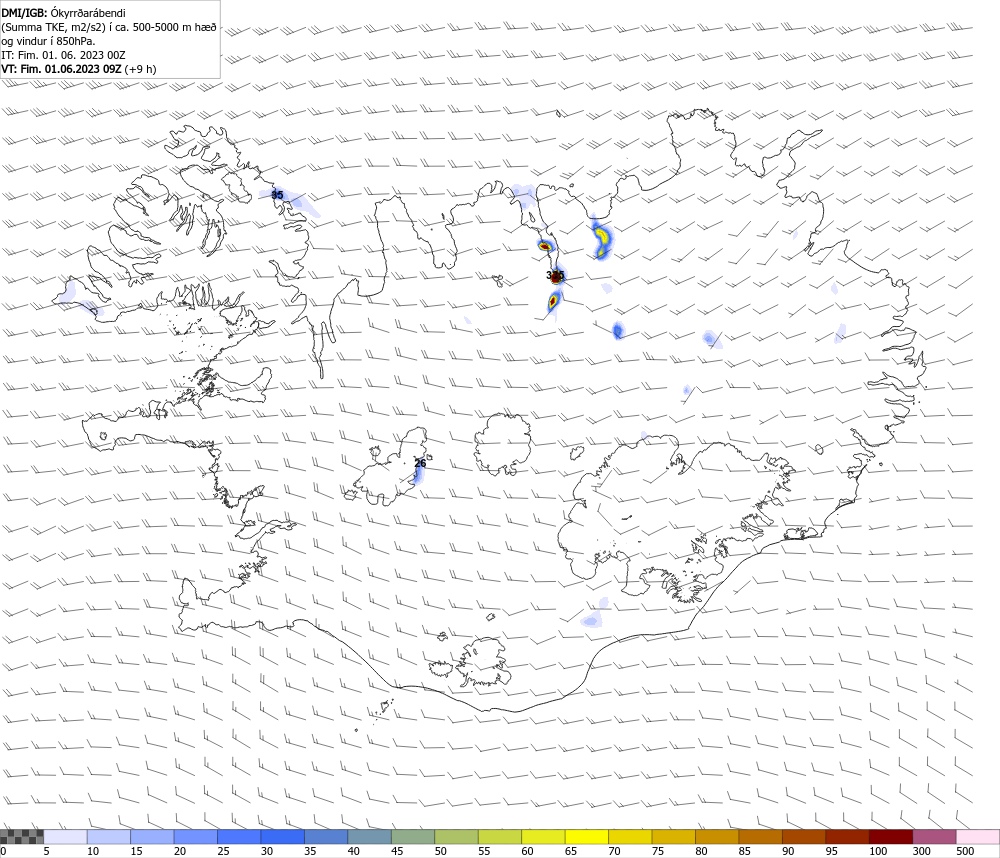Pick the mauve 300–500 legend swatch
This screenshot has width=1000, height=858.
pos(934,837)
